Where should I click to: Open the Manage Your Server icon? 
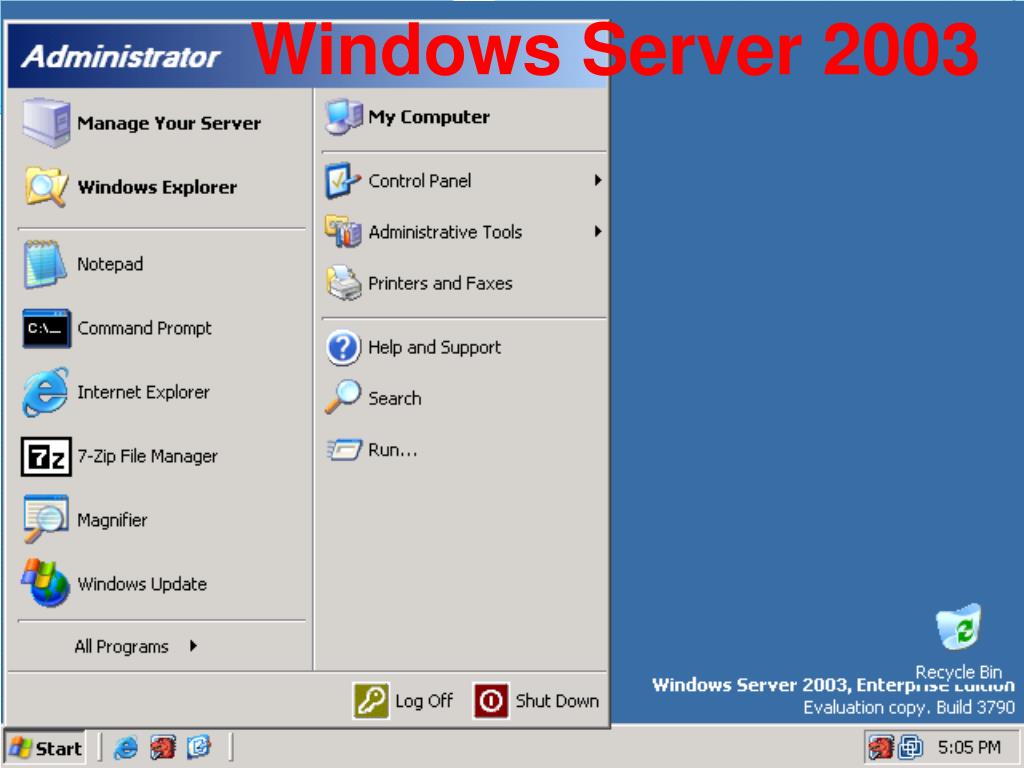(x=46, y=122)
